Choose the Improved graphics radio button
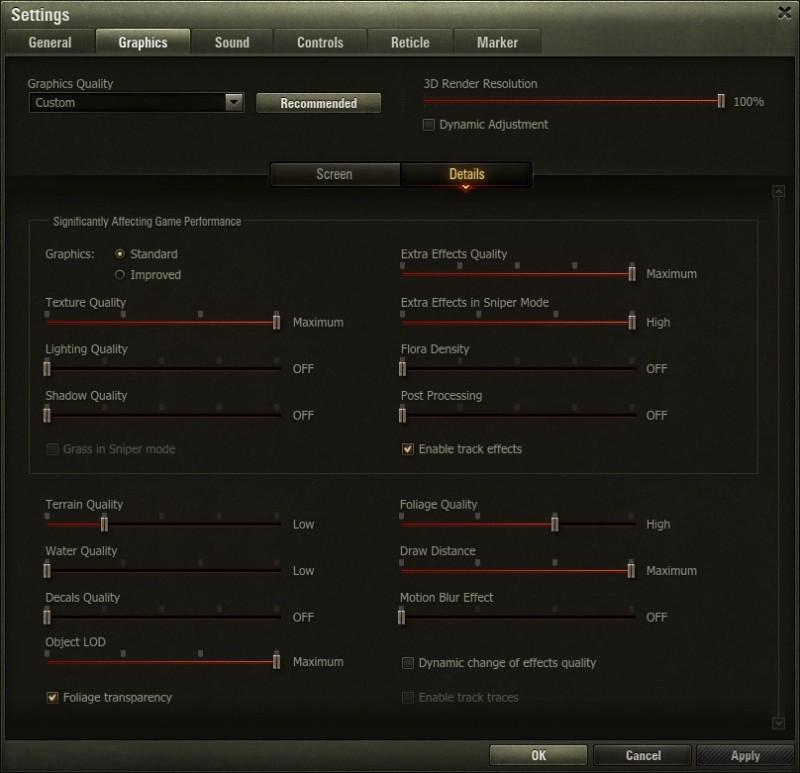800x773 pixels. (x=120, y=275)
